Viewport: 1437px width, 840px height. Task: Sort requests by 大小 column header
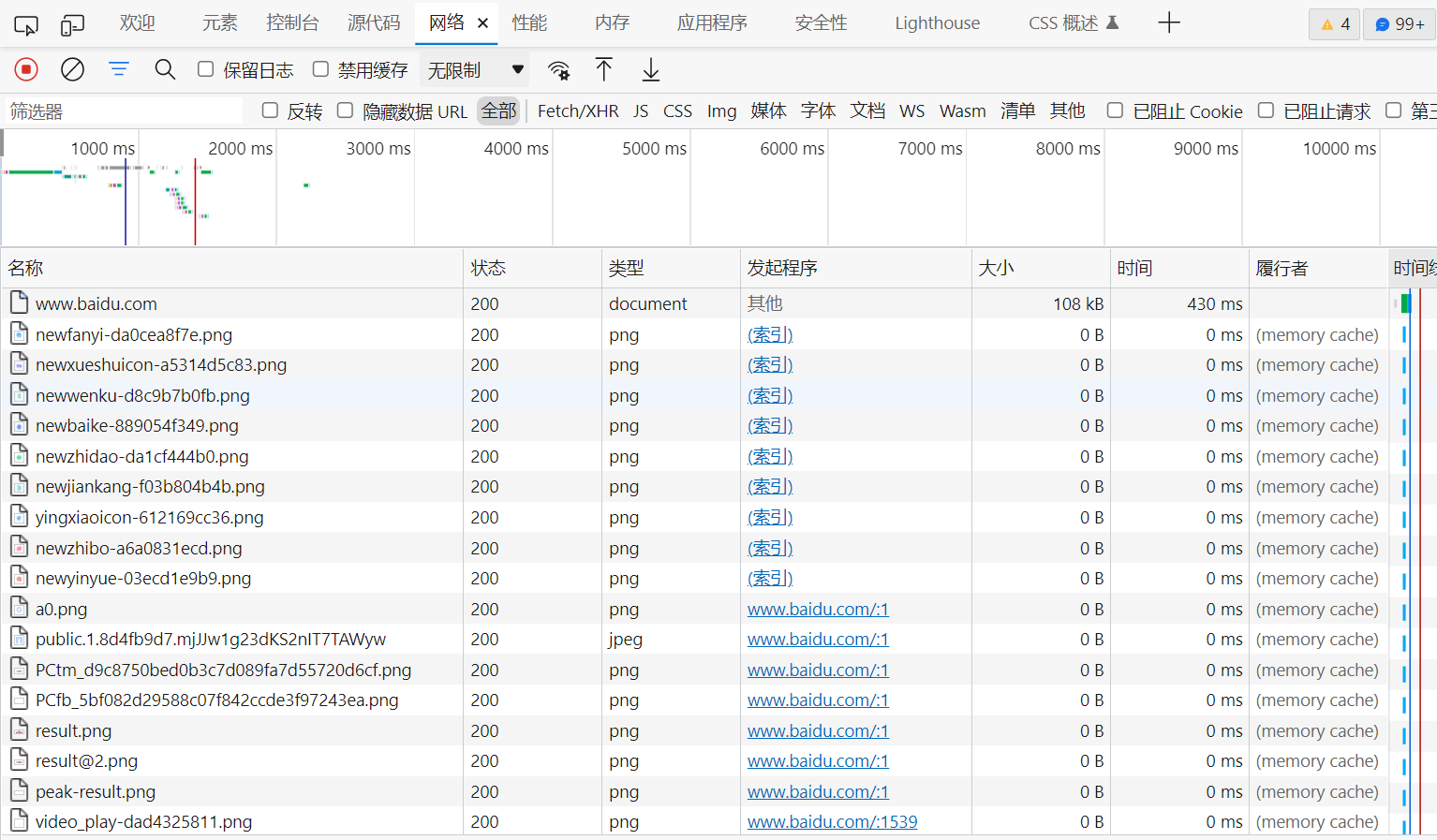click(1041, 268)
